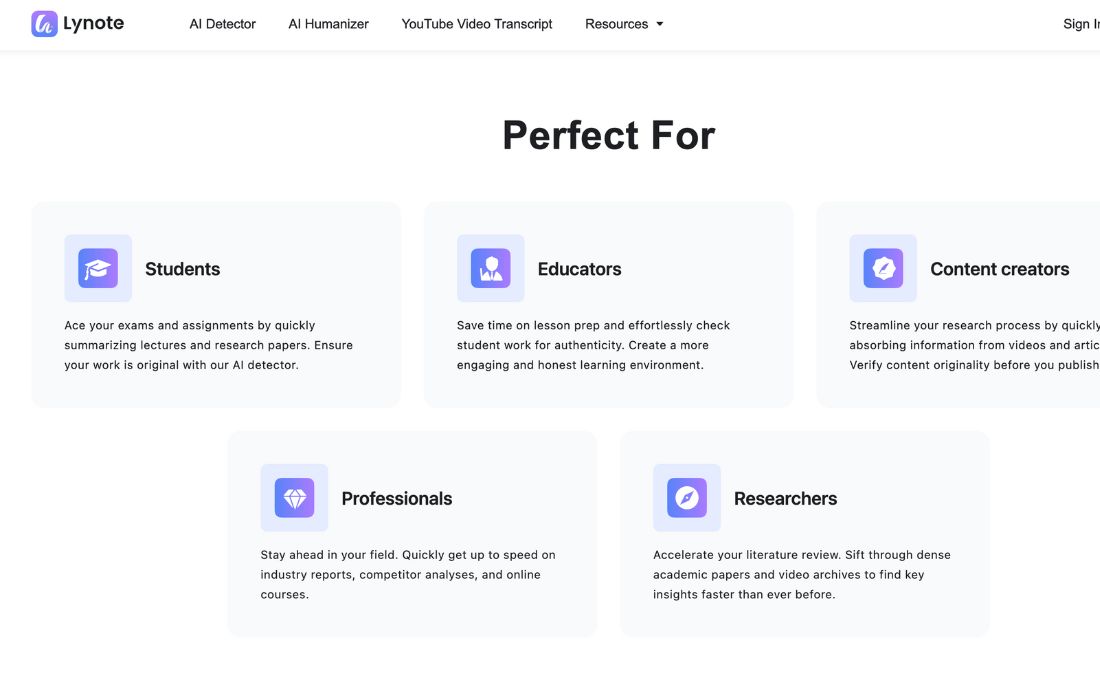Click the Professionals card heading
The height and width of the screenshot is (700, 1100).
coord(397,499)
